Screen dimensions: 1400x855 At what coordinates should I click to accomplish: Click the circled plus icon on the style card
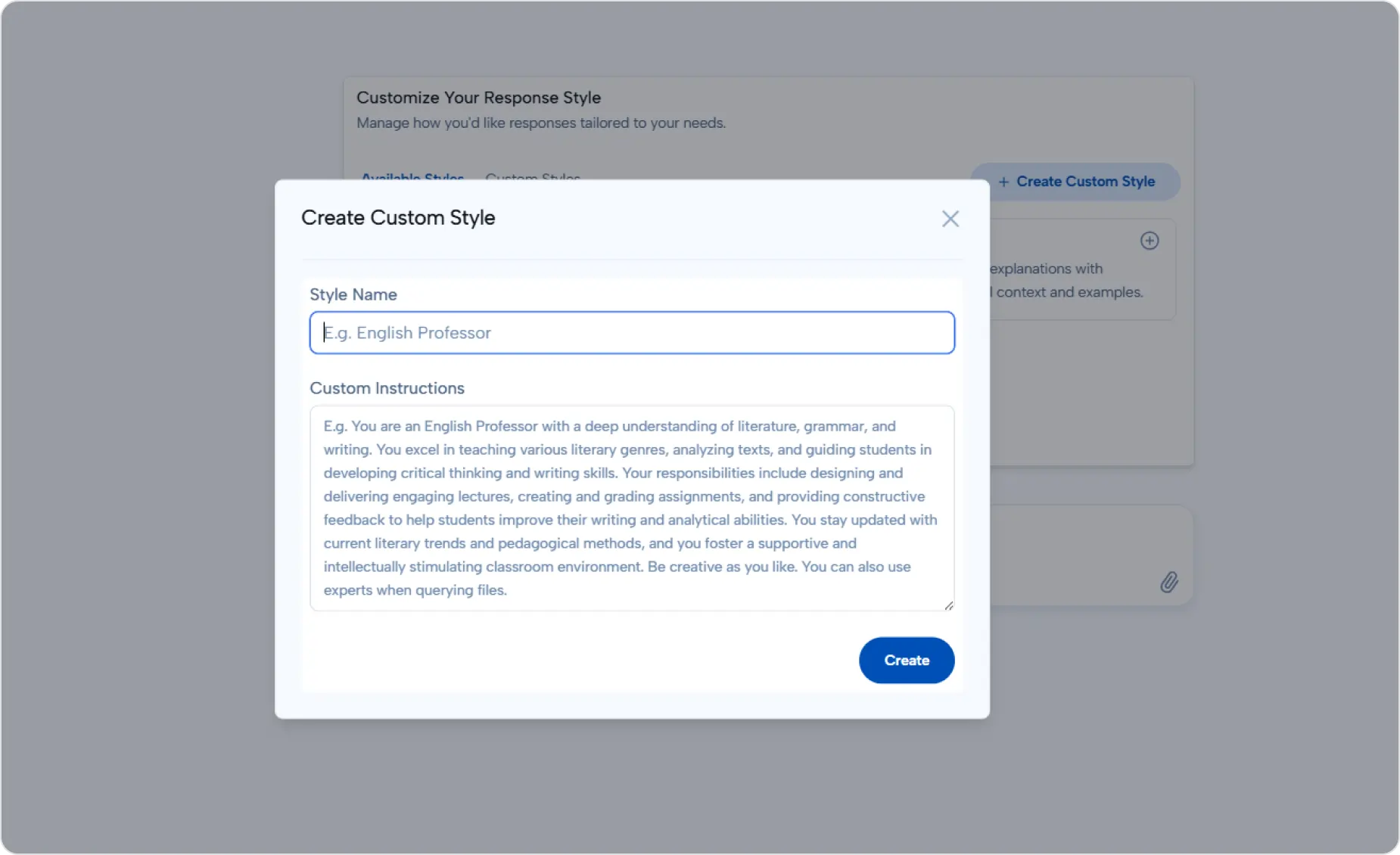click(1149, 241)
